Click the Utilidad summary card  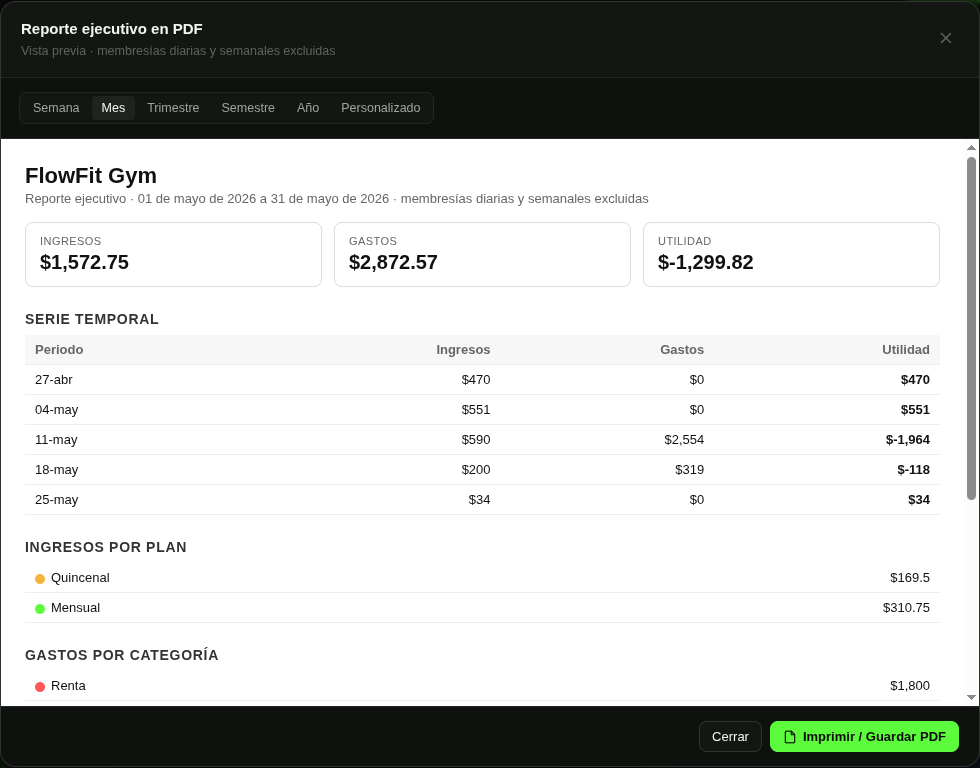click(791, 254)
